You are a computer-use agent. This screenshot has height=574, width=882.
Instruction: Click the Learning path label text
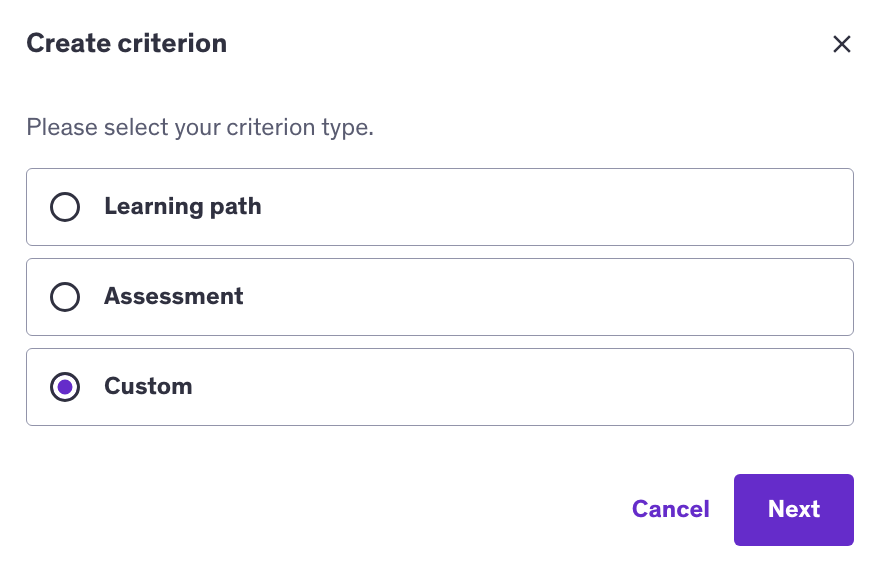(183, 207)
